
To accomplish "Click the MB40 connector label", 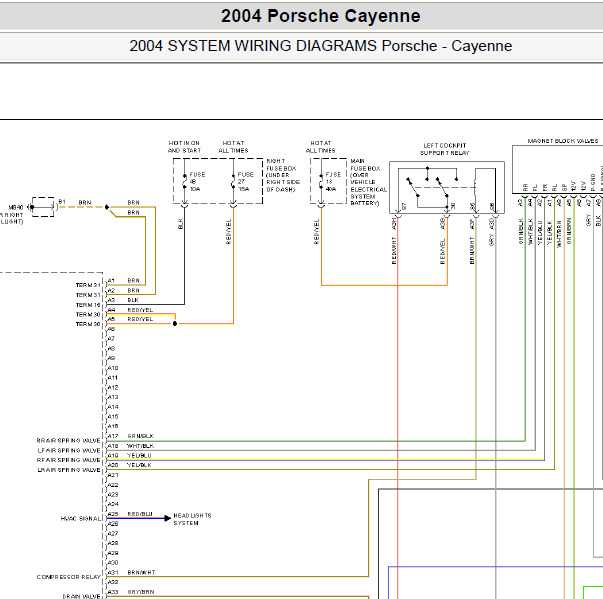I will pos(16,207).
